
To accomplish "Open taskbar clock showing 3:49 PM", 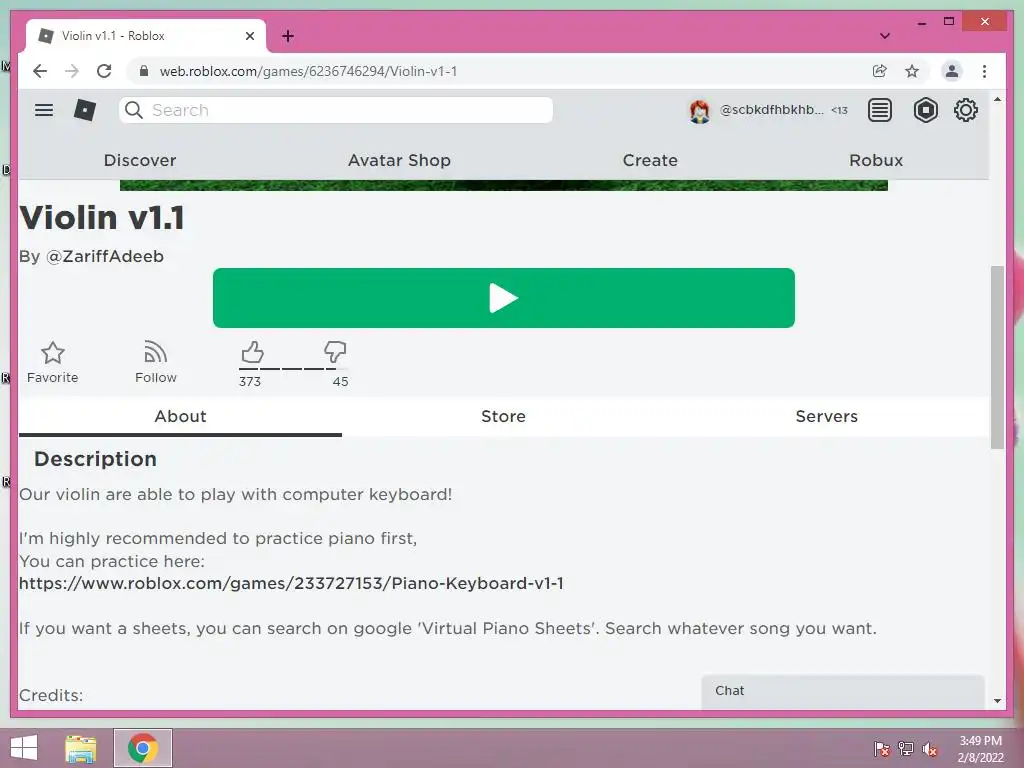I will click(980, 749).
